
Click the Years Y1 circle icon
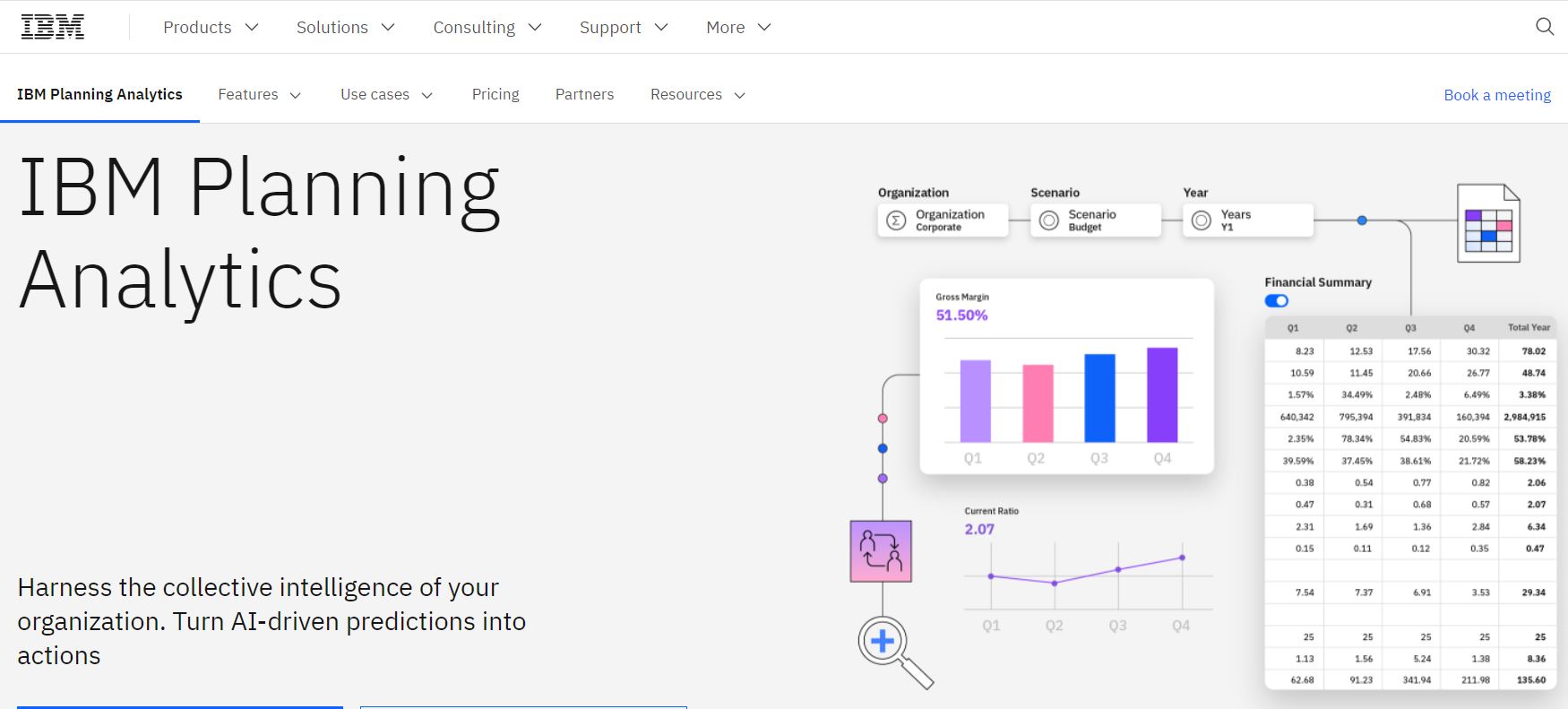click(x=1201, y=220)
